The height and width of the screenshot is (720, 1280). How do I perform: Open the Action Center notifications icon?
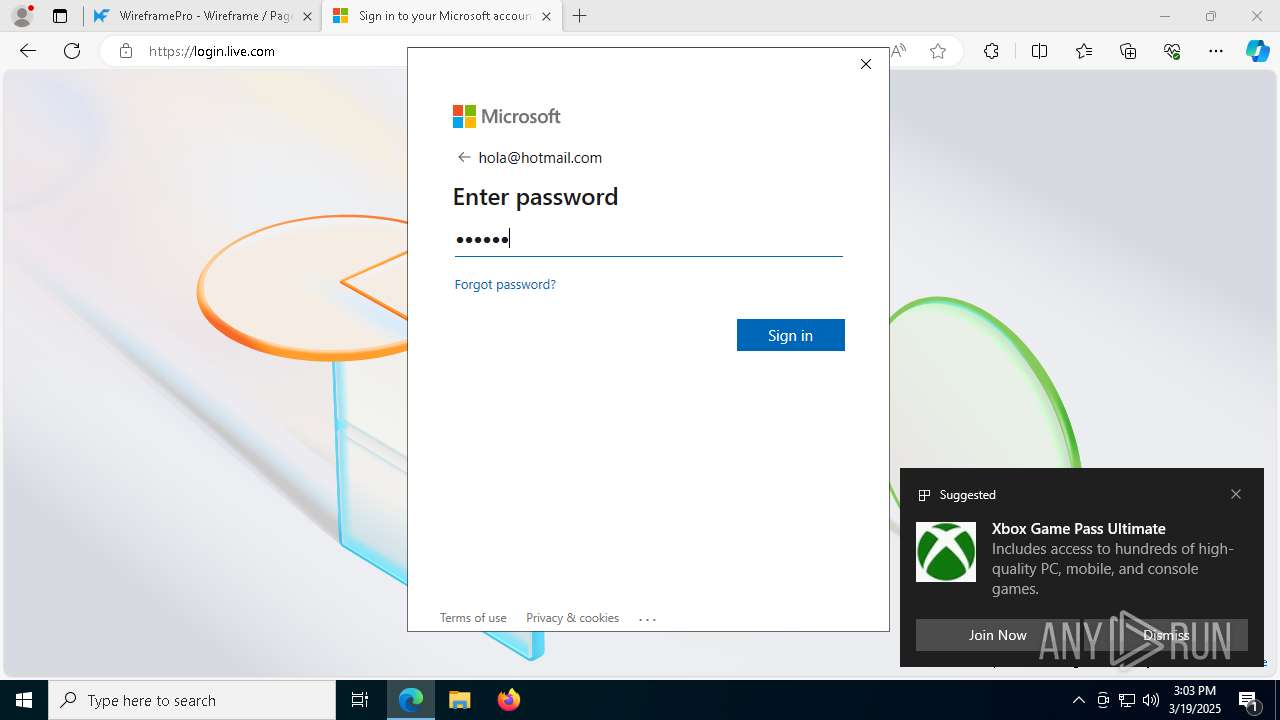click(x=1250, y=700)
